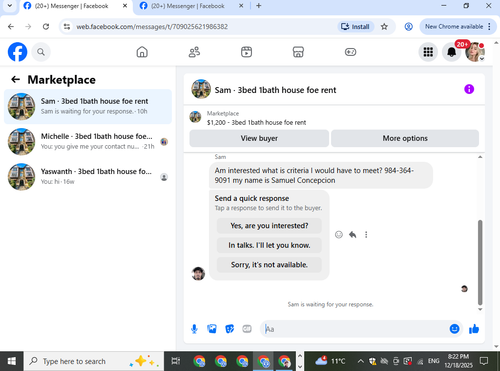
Task: Click the choose sticker icon in composer
Action: (x=230, y=329)
